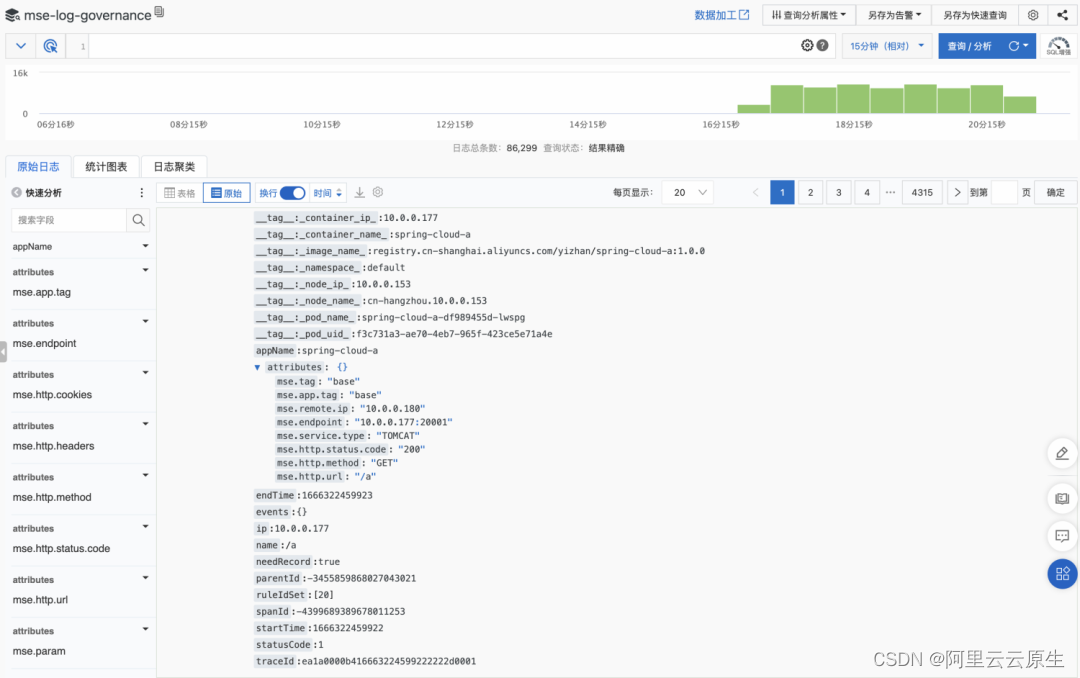The image size is (1080, 678).
Task: Click the left panel collapse handle
Action: pyautogui.click(x=3, y=351)
